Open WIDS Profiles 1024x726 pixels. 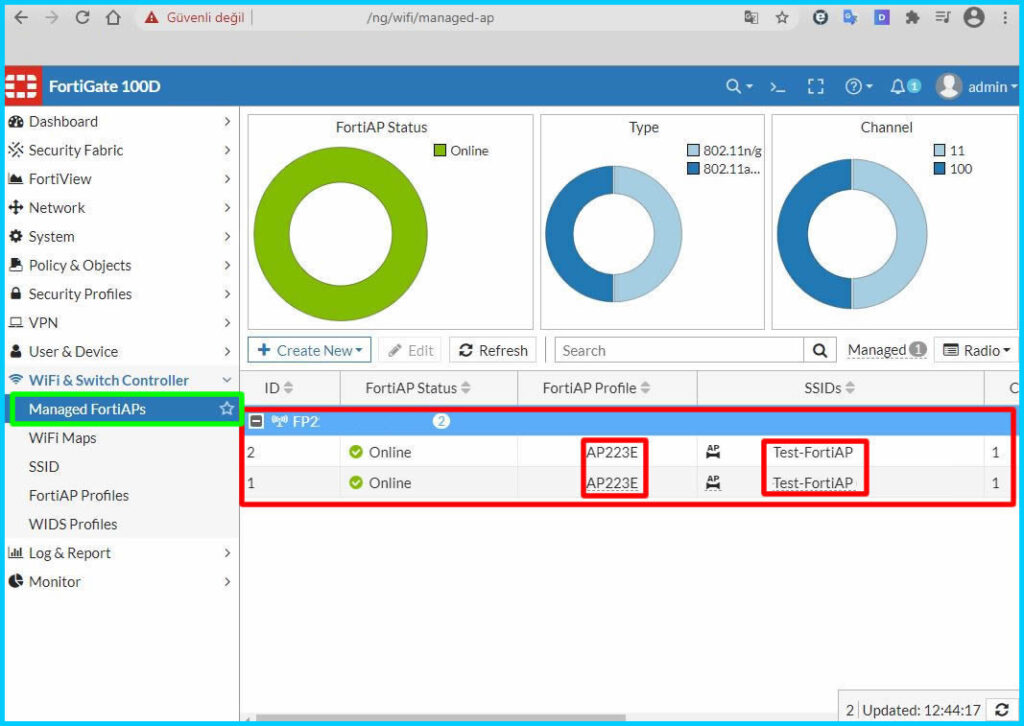pos(73,524)
